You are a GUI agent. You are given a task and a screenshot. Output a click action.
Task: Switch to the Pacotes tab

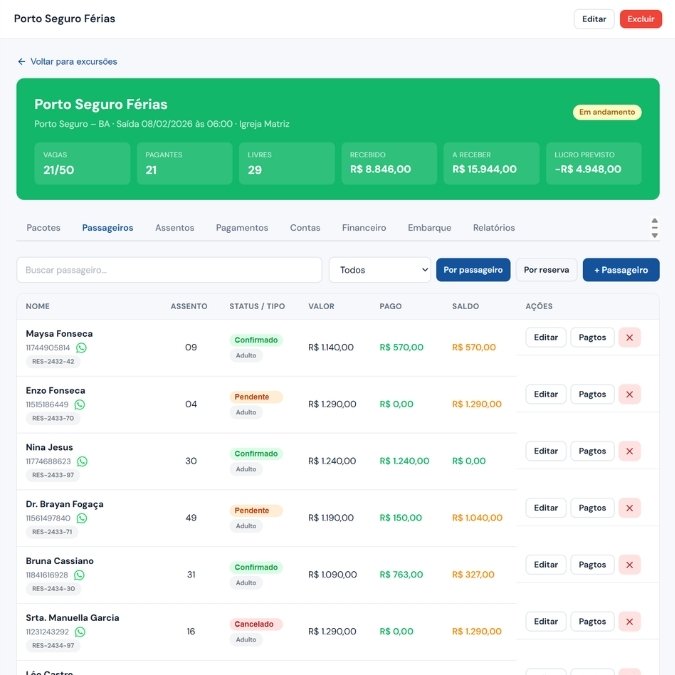(x=43, y=228)
